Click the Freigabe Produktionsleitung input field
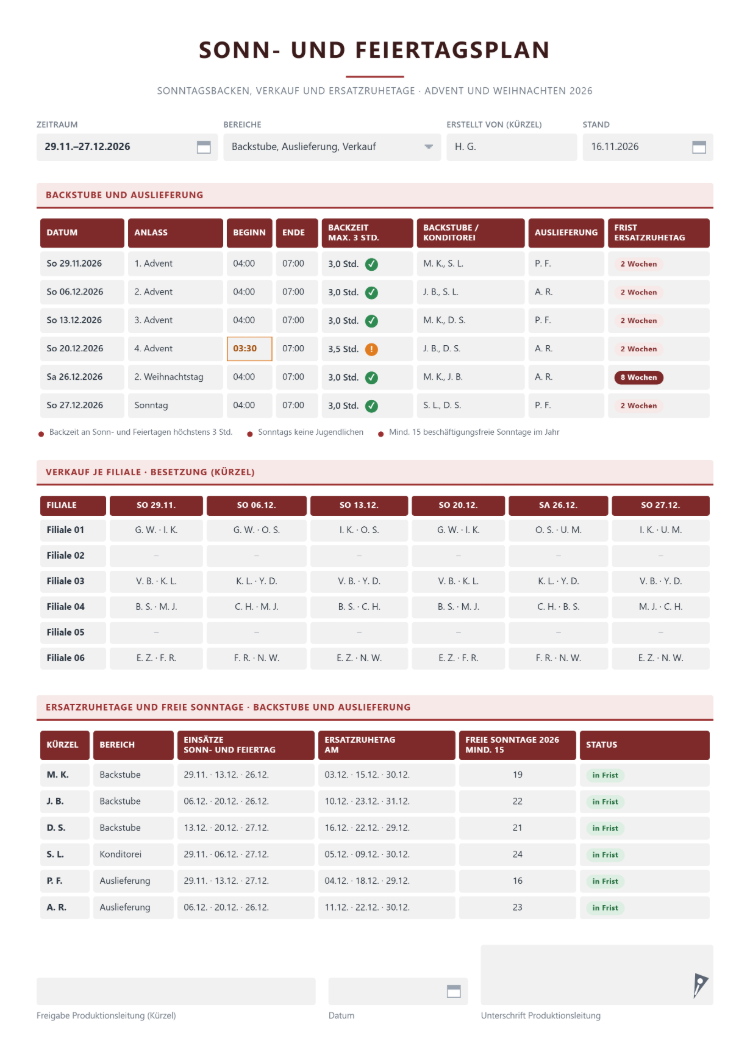This screenshot has height=1060, width=750. pos(176,991)
